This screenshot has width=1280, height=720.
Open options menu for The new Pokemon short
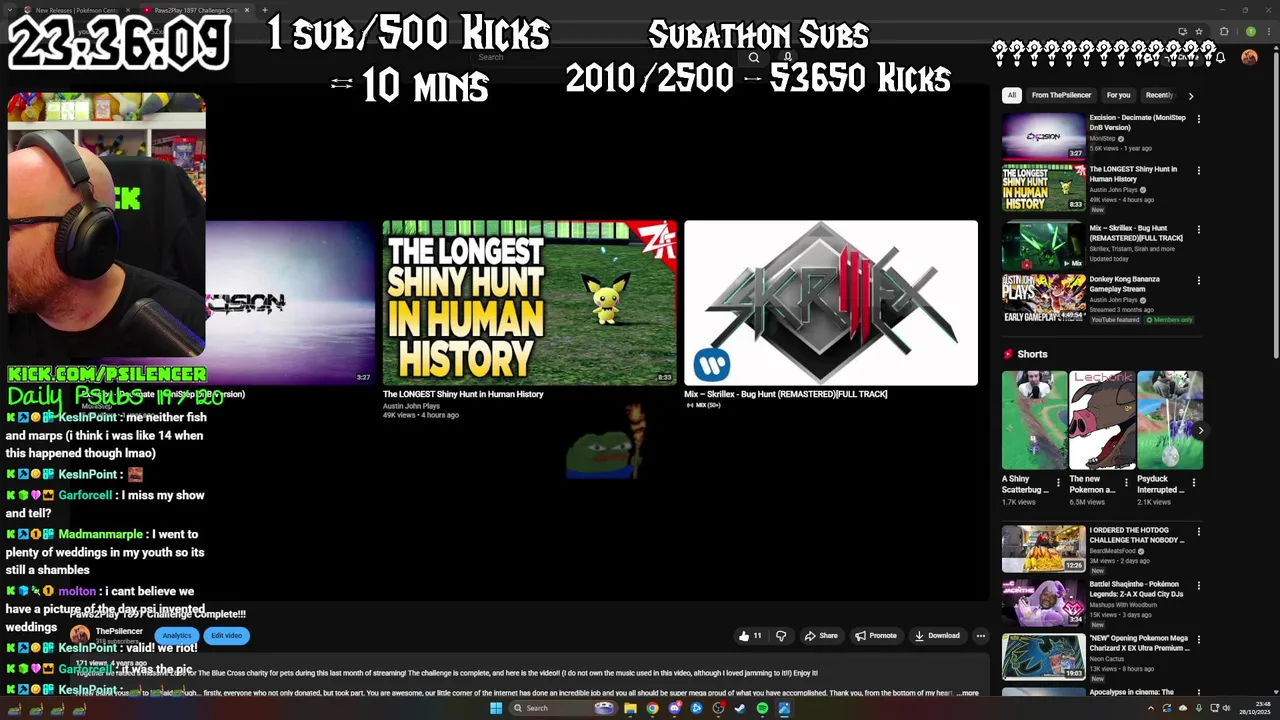click(1126, 483)
